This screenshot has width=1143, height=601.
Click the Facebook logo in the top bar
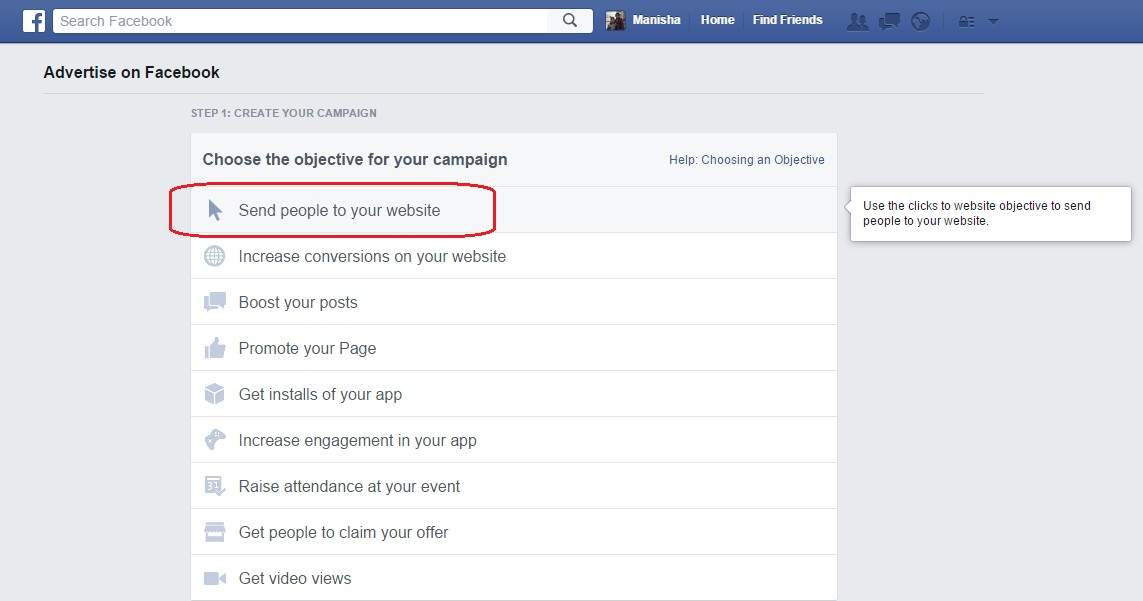[x=33, y=20]
